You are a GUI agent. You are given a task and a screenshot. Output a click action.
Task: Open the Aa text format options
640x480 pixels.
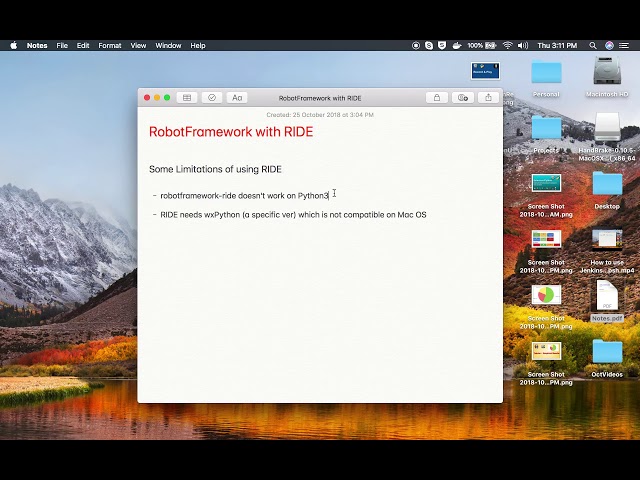[x=237, y=98]
